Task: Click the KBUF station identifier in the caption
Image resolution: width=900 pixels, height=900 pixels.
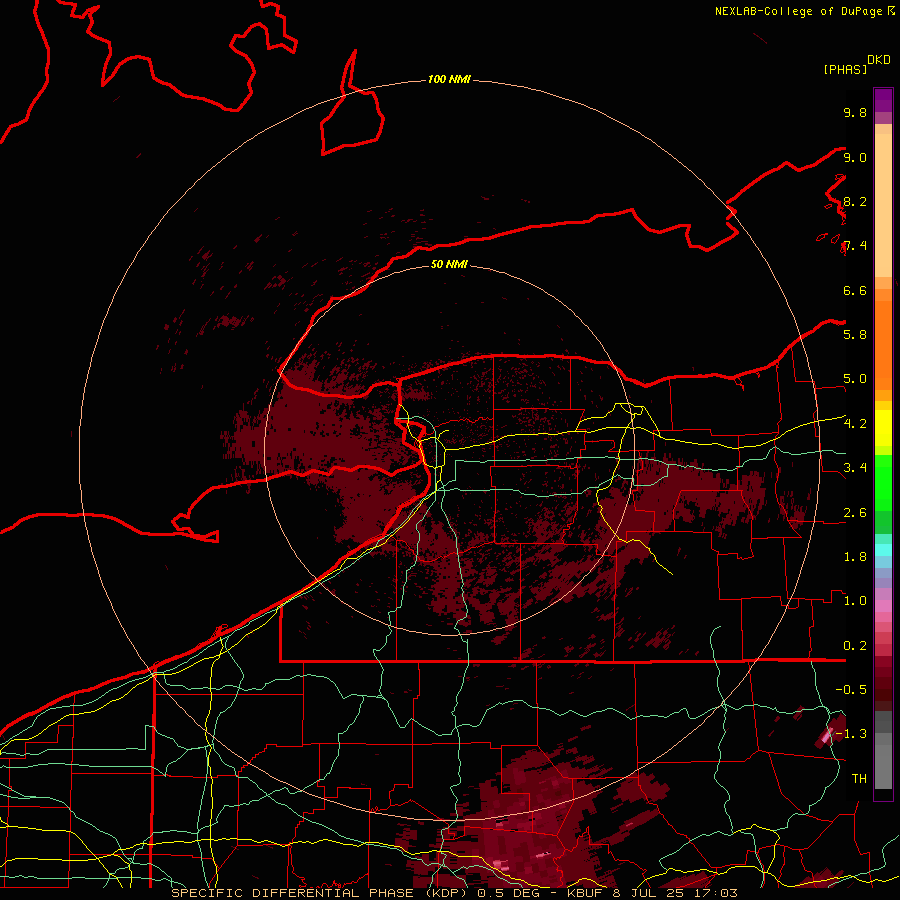Action: [x=587, y=893]
